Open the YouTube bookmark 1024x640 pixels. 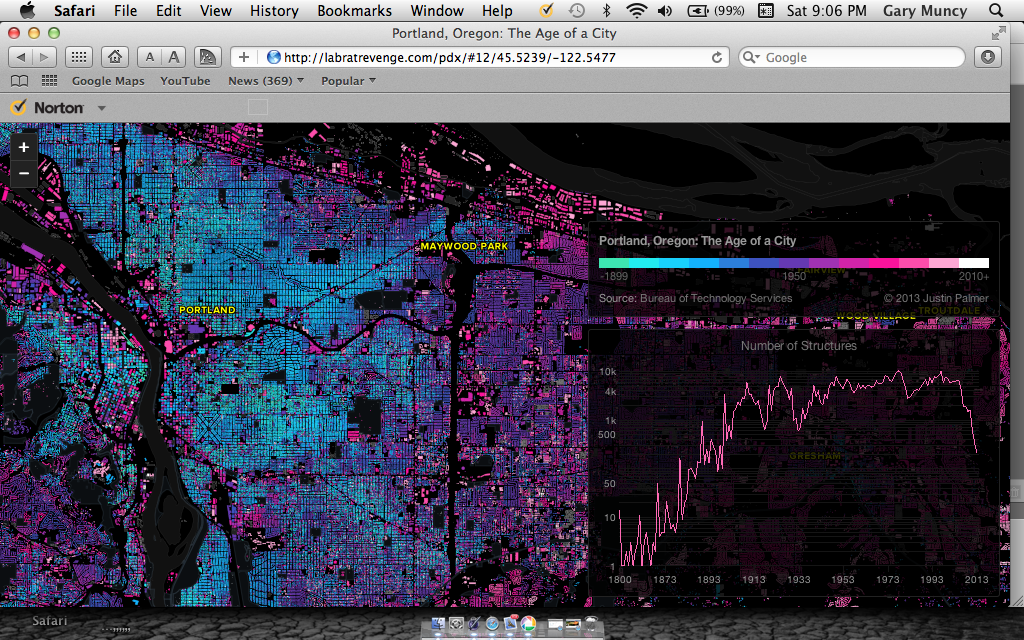coord(185,81)
